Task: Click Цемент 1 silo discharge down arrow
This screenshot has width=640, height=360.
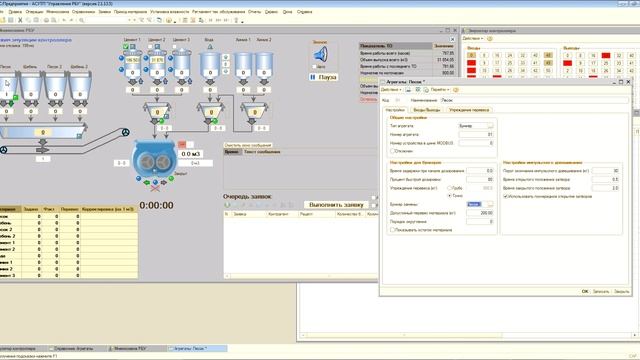Action: tap(132, 82)
